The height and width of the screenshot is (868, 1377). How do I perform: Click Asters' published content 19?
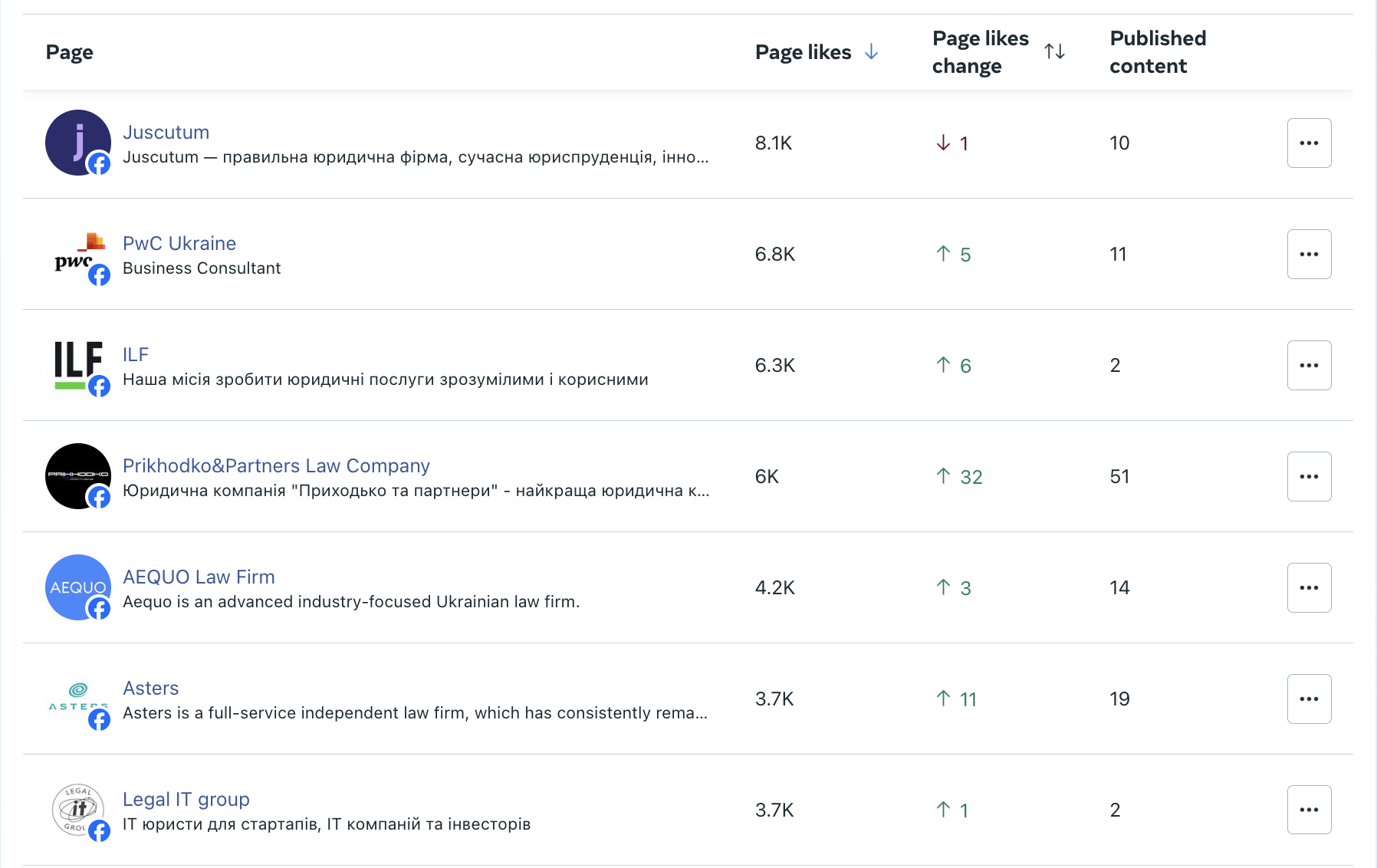pos(1119,699)
